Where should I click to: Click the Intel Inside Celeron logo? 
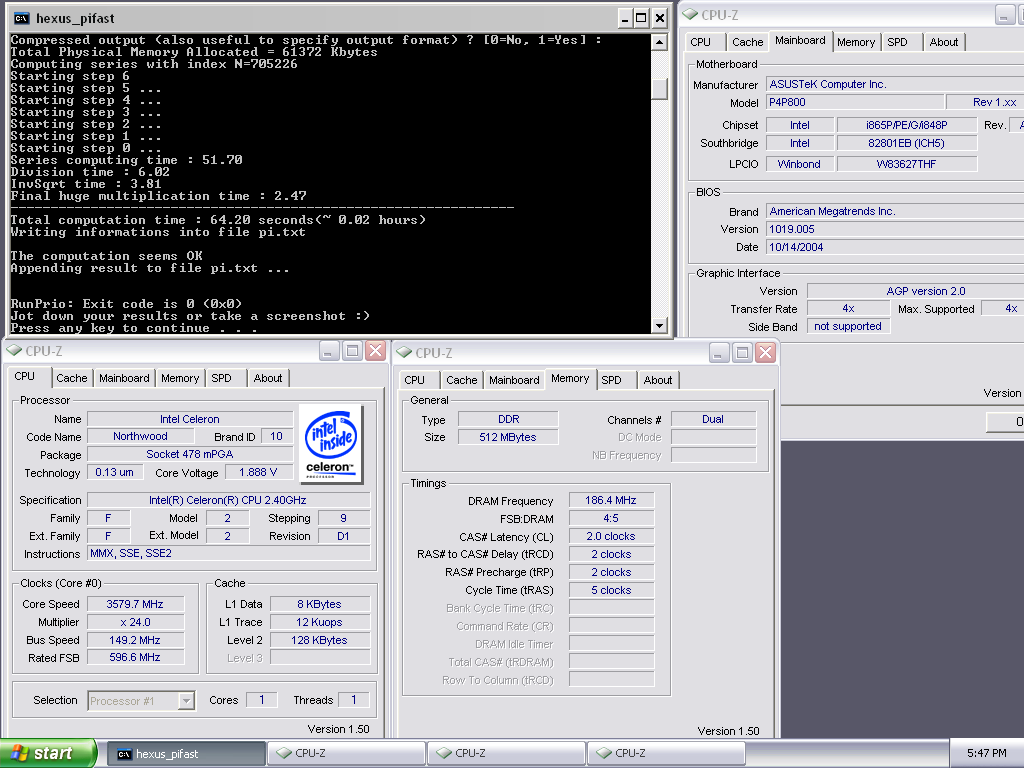[332, 444]
